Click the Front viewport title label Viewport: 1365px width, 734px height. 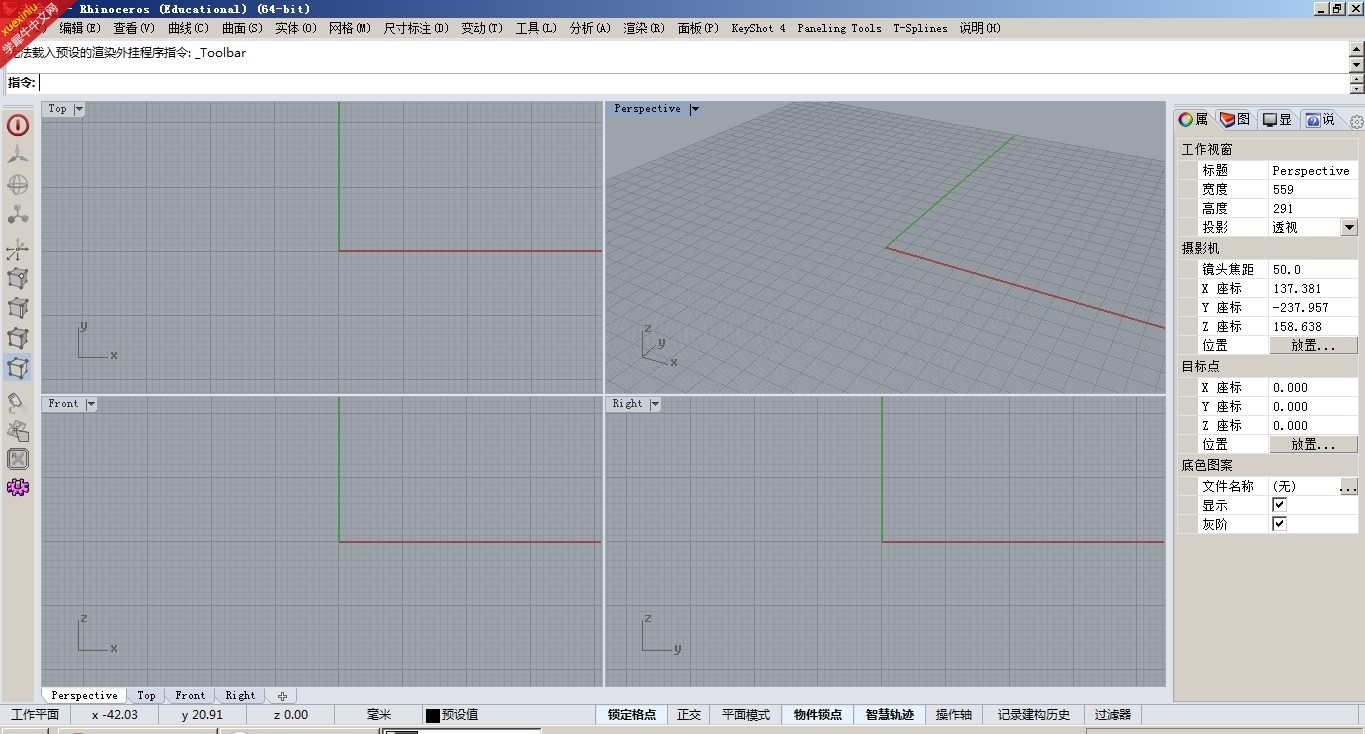click(x=63, y=404)
